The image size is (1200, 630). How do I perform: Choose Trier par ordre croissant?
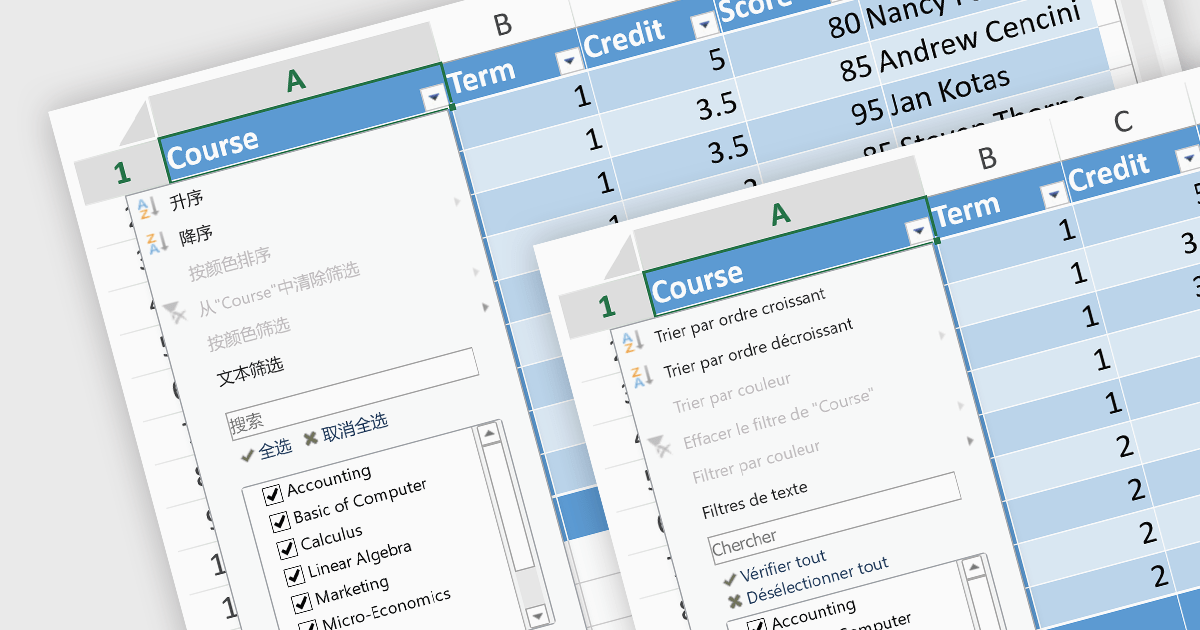[x=740, y=316]
